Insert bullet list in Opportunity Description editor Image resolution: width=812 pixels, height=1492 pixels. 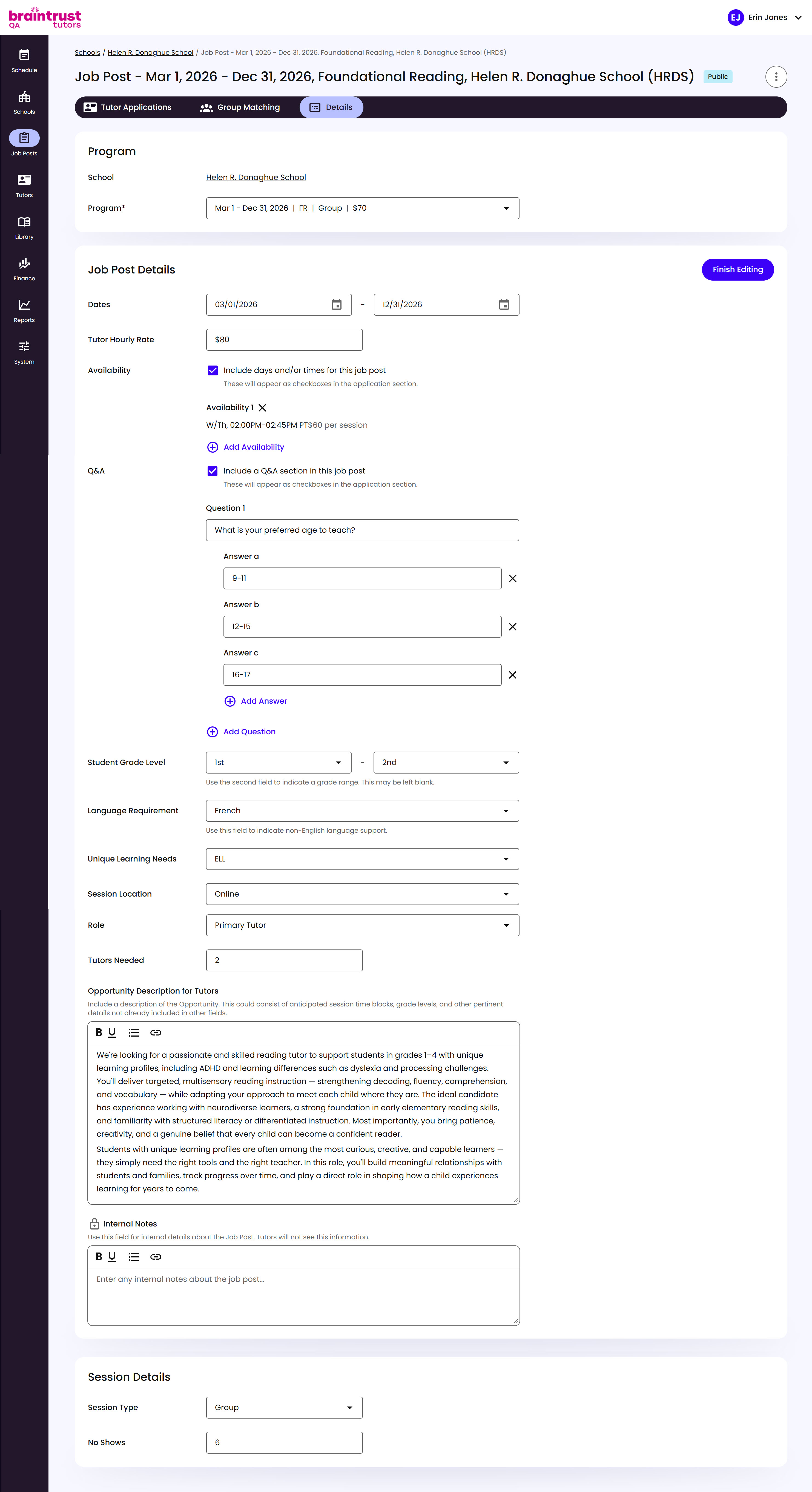tap(134, 1033)
